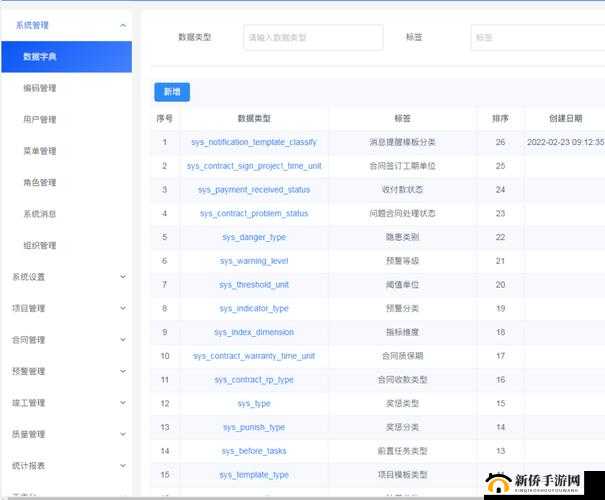Expand the 质量管理 menu chevron
This screenshot has width=605, height=500.
pos(123,434)
